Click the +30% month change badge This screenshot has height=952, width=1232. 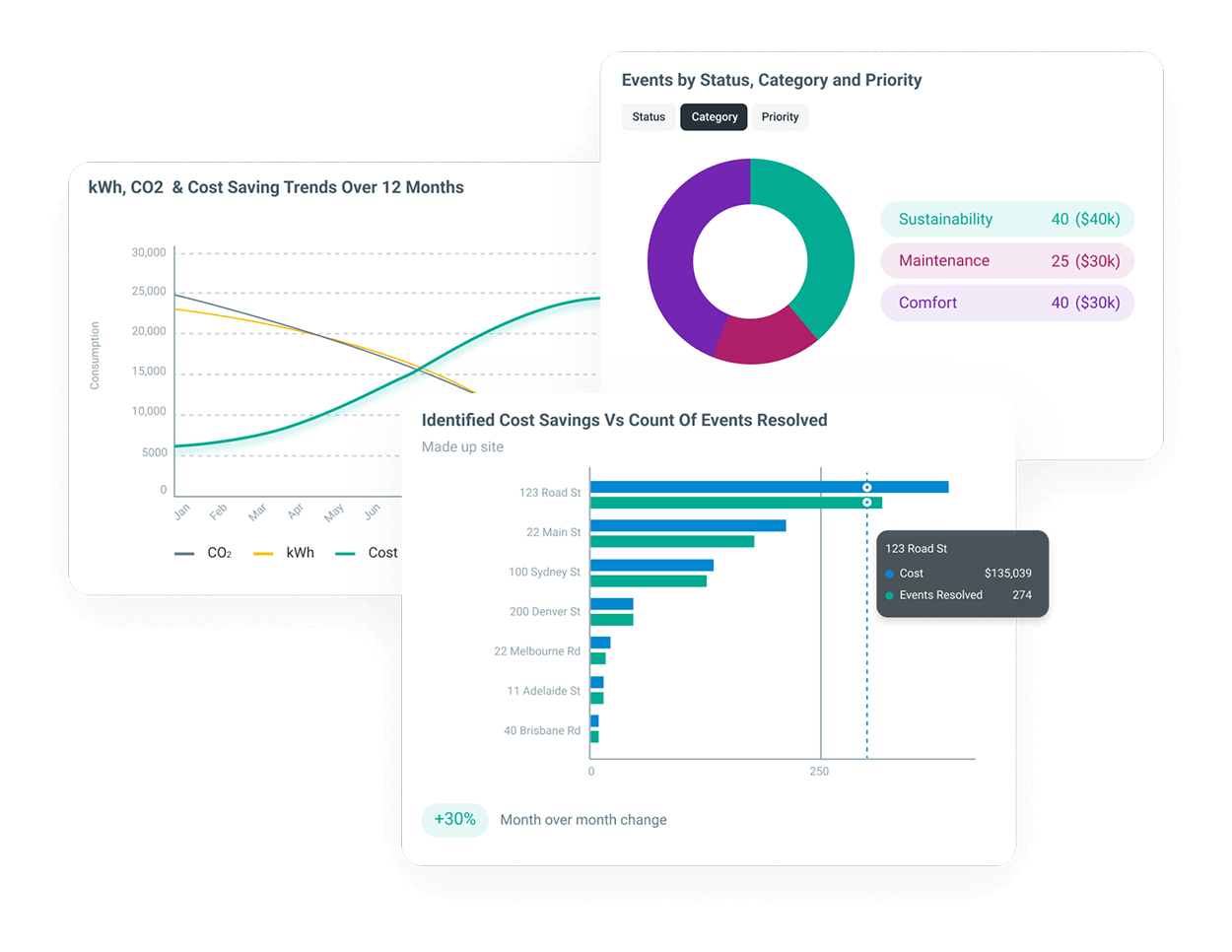pyautogui.click(x=454, y=820)
